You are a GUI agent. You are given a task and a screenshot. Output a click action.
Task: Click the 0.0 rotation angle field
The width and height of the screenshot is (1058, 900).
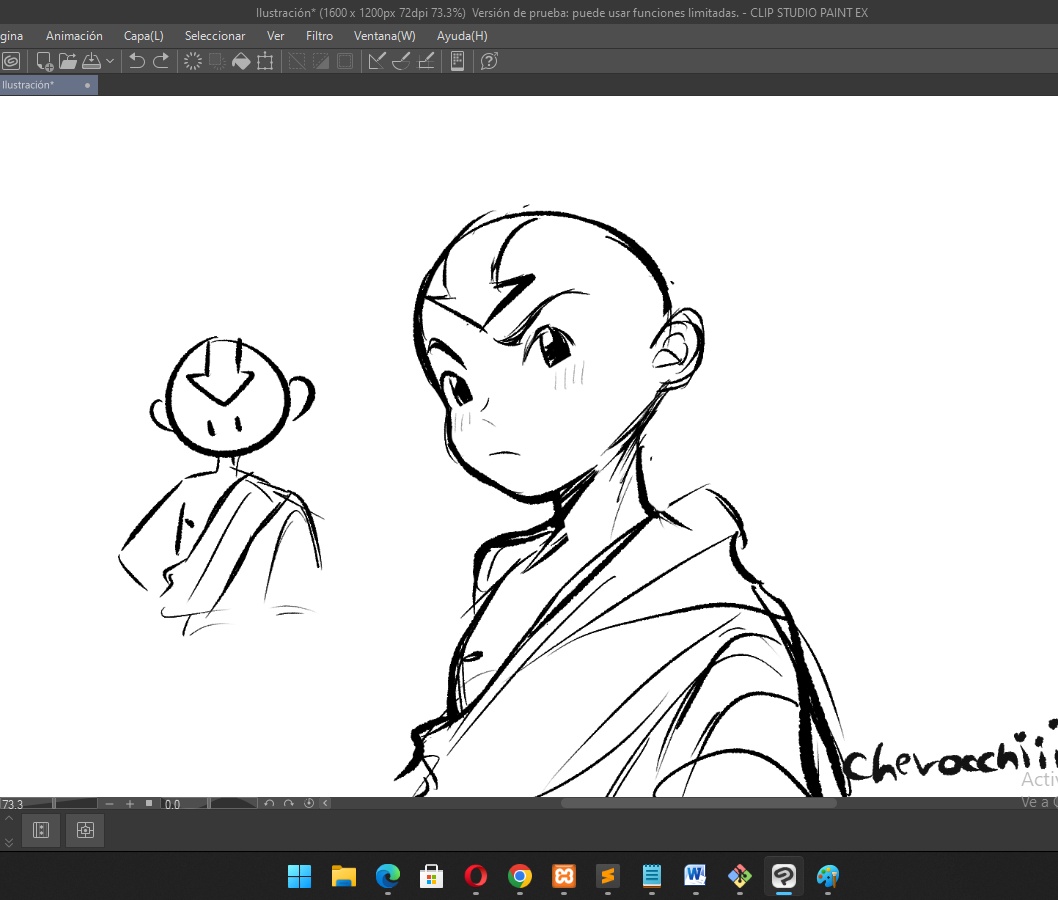point(173,804)
